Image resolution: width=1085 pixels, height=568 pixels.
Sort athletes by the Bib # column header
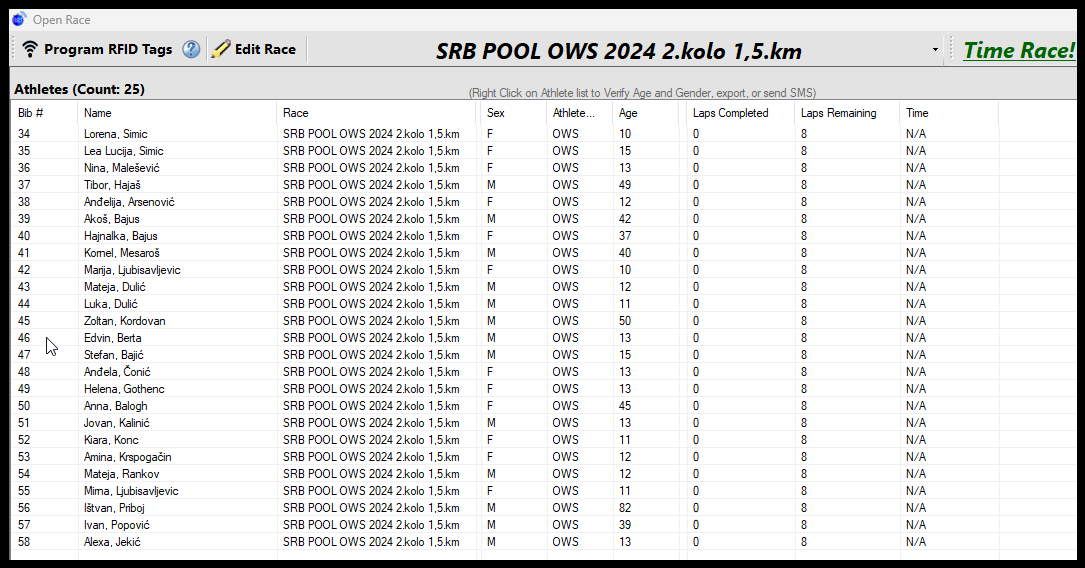(31, 113)
